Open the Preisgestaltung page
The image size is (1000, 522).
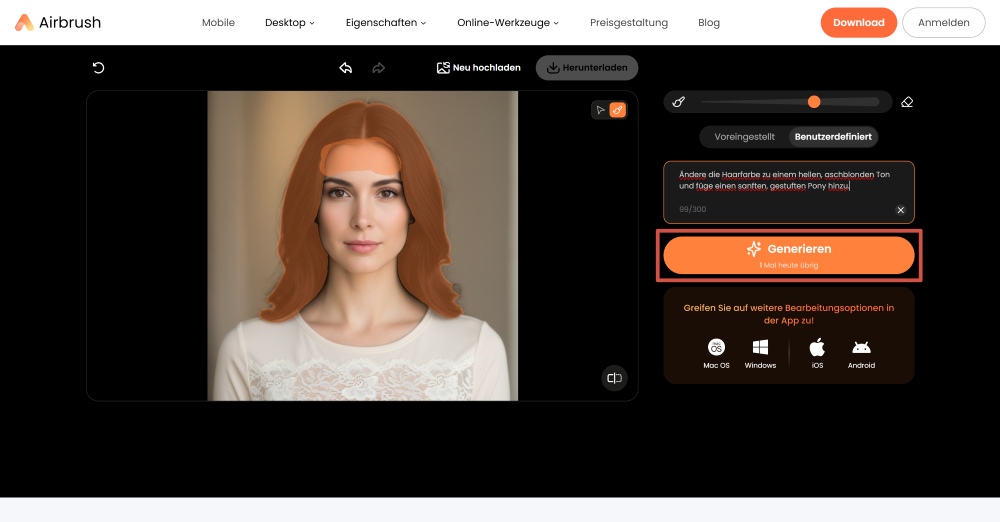tap(629, 22)
